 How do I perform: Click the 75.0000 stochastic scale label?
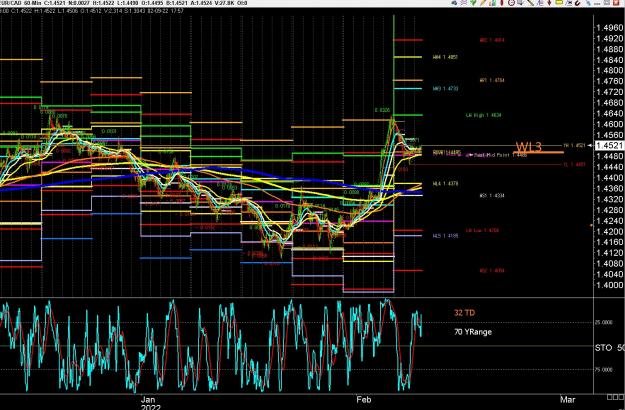coord(604,370)
